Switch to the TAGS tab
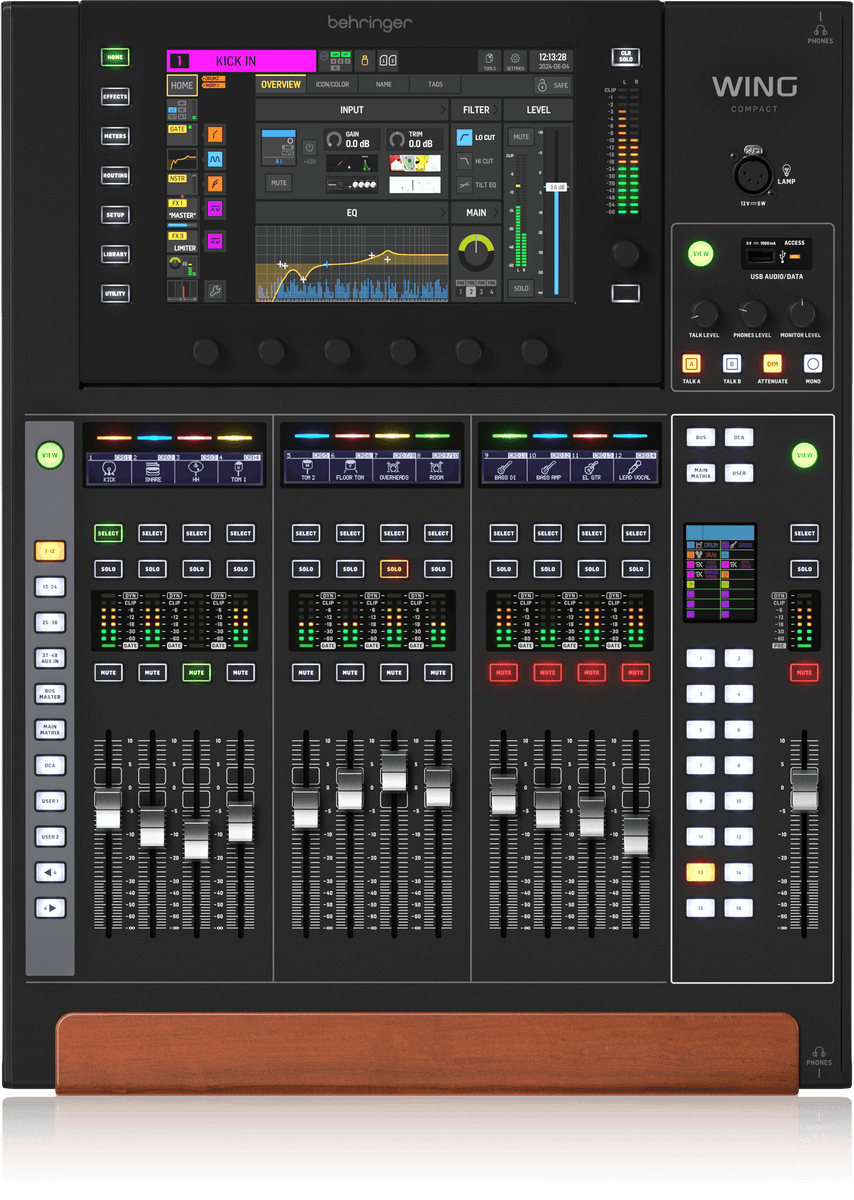Viewport: 854px width, 1200px height. tap(435, 85)
